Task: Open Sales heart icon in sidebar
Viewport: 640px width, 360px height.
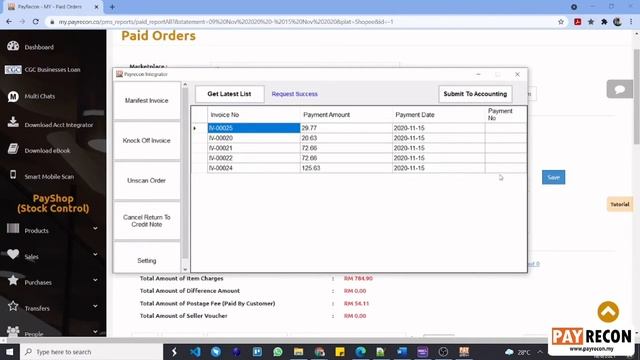Action: point(13,254)
